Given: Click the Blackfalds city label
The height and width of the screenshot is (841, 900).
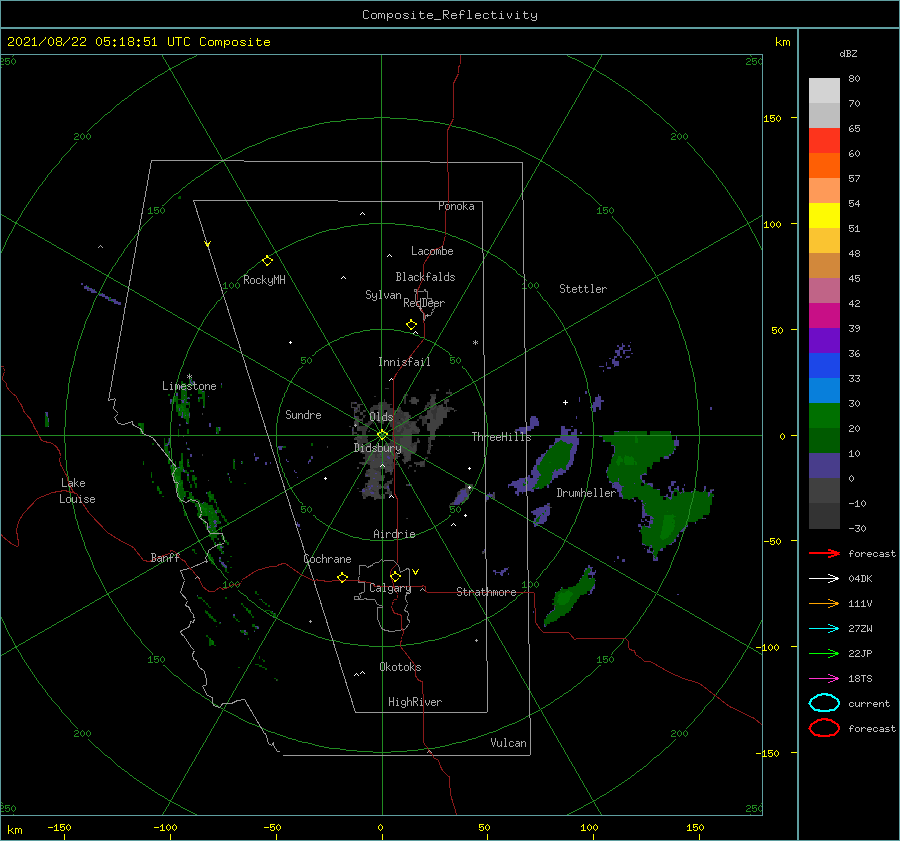Looking at the screenshot, I should pos(425,277).
